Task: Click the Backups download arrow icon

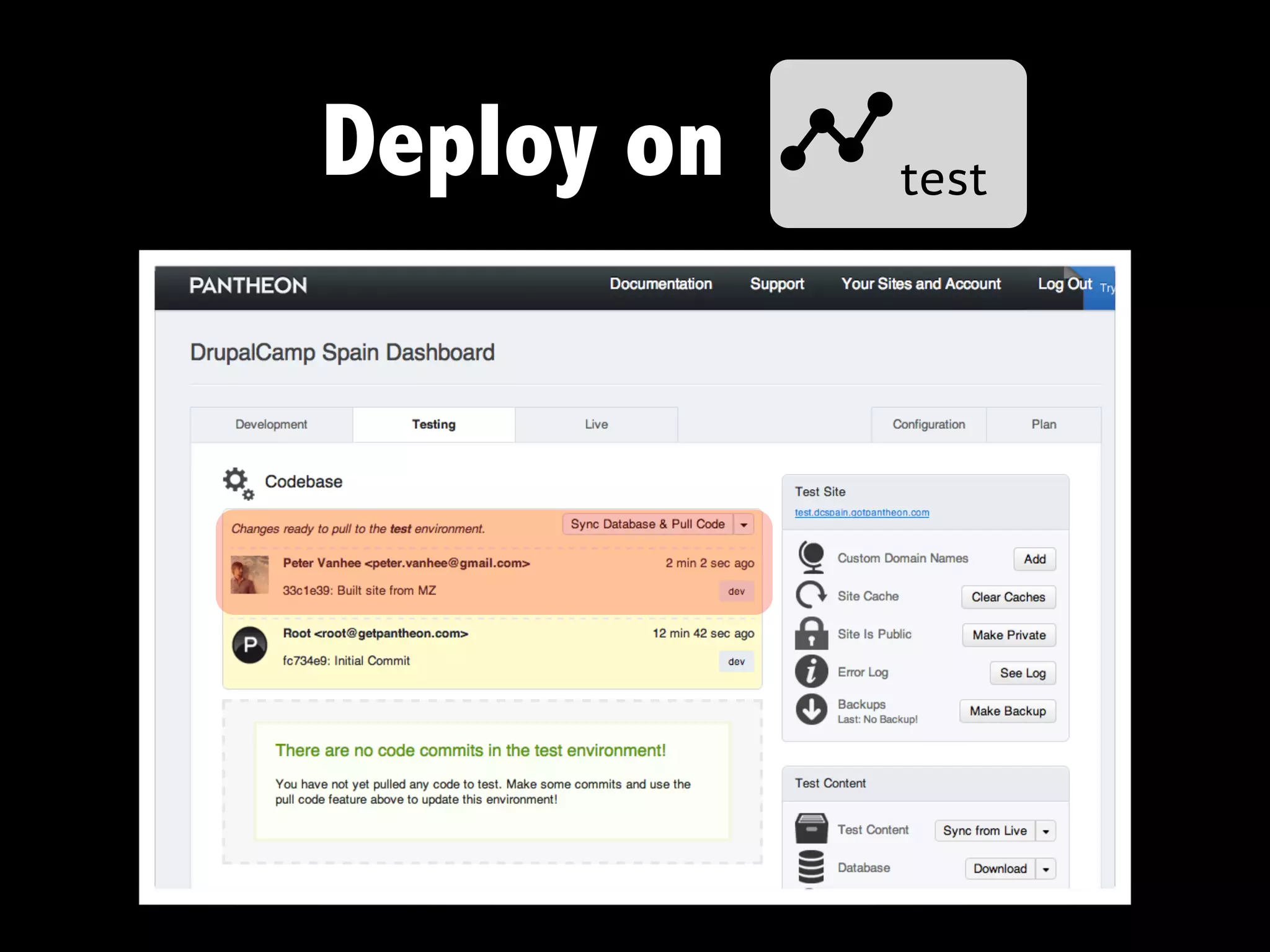Action: pos(811,710)
